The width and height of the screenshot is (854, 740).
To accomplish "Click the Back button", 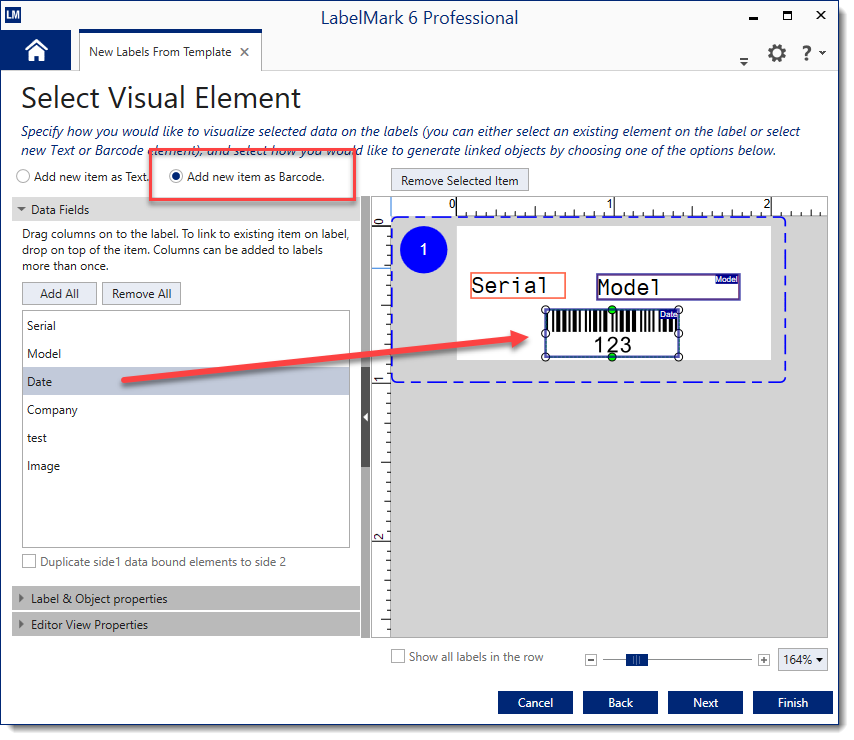I will coord(620,702).
